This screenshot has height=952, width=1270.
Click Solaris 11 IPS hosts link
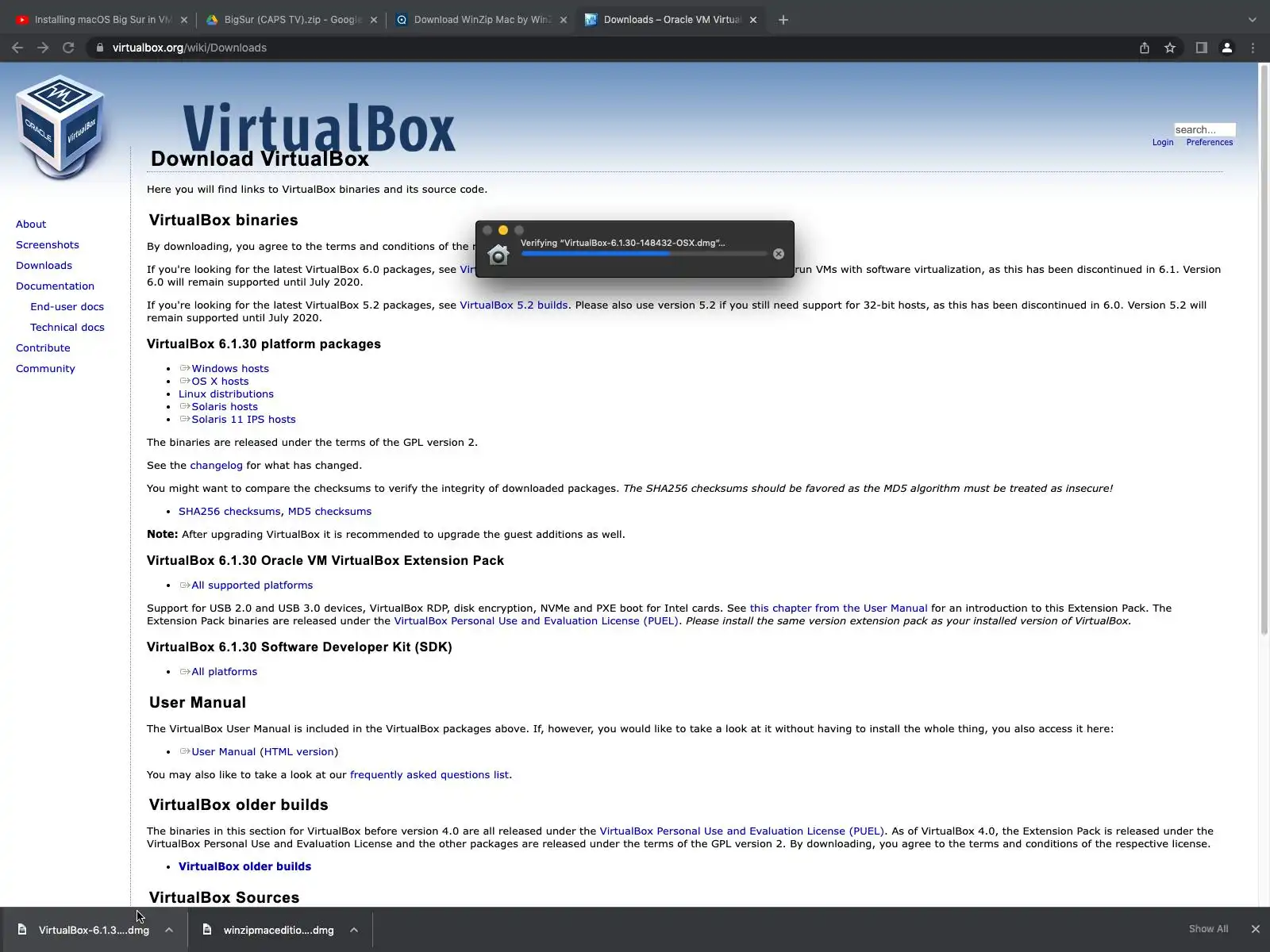(244, 420)
